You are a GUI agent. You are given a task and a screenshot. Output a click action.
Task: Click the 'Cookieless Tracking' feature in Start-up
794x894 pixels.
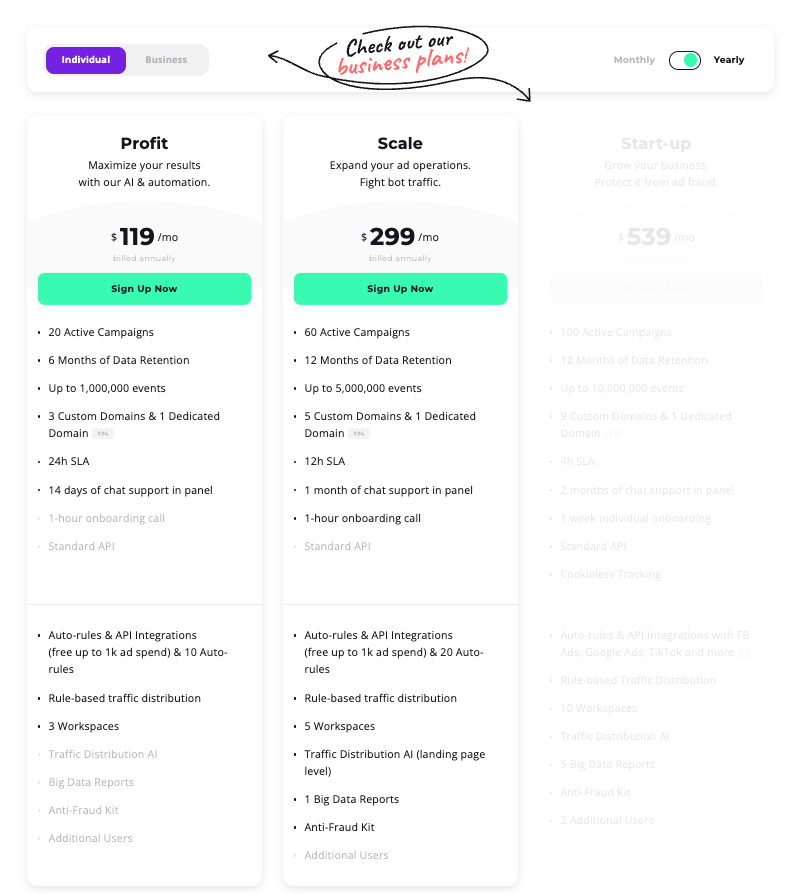click(610, 574)
